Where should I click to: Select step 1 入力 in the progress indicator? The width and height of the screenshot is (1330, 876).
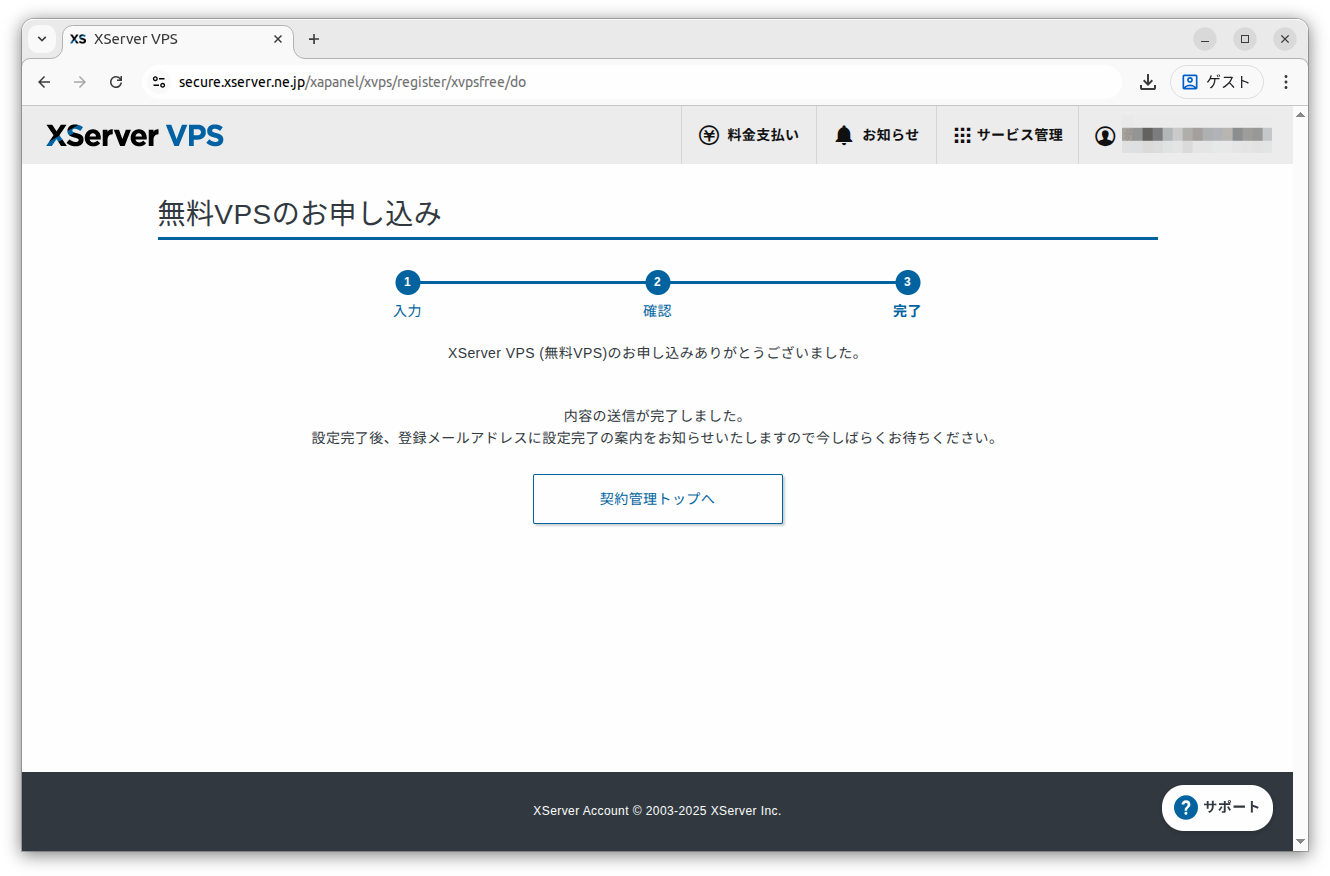(x=408, y=282)
